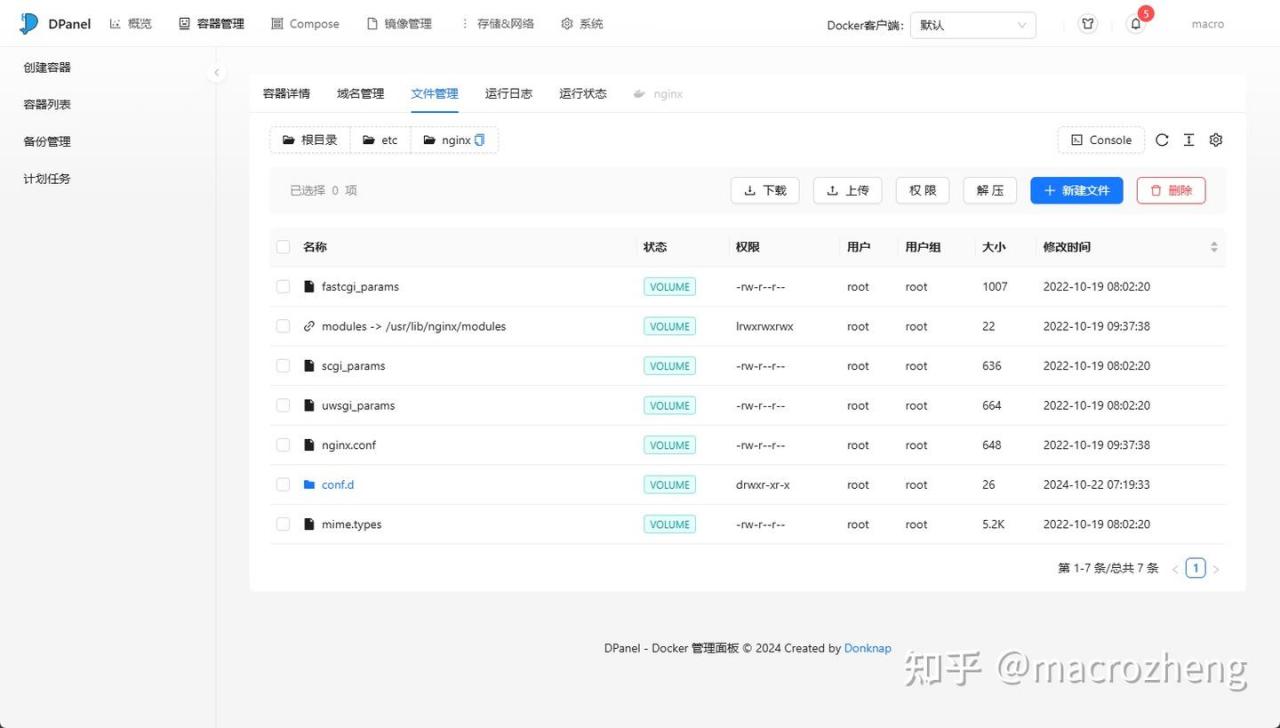Click the 上传 upload button
Viewport: 1280px width, 728px height.
coord(847,190)
